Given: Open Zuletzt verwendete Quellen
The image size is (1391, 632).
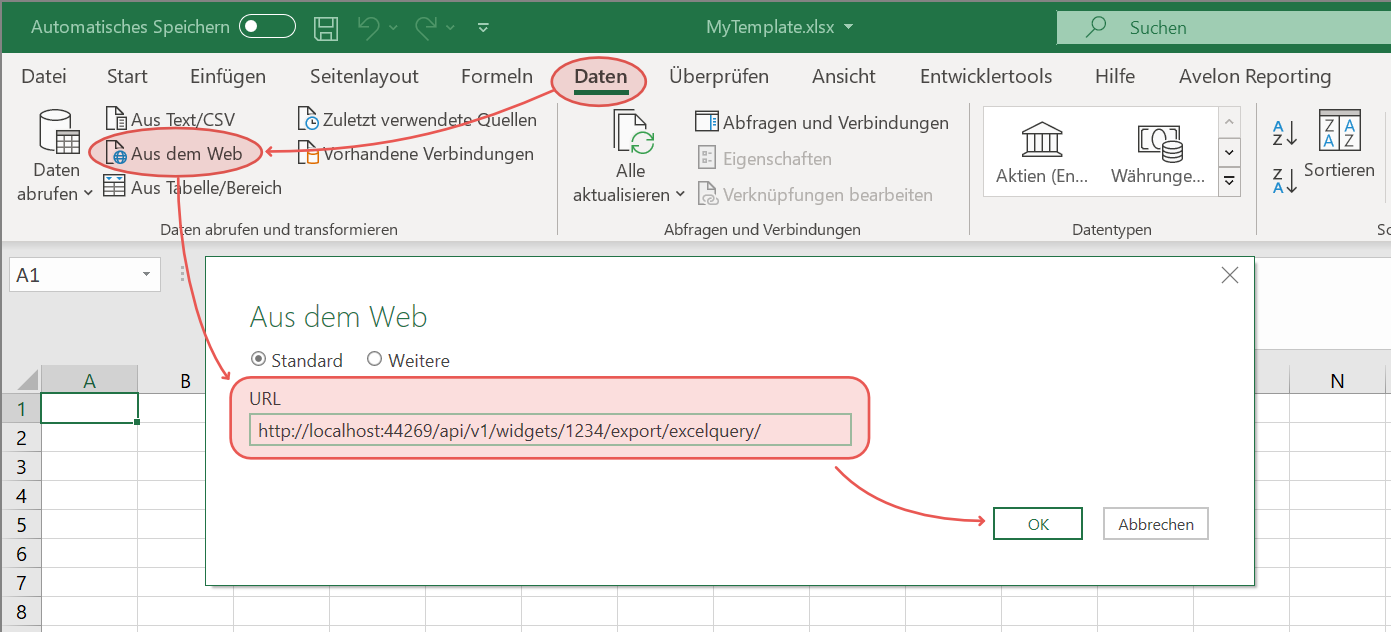Looking at the screenshot, I should click(417, 120).
